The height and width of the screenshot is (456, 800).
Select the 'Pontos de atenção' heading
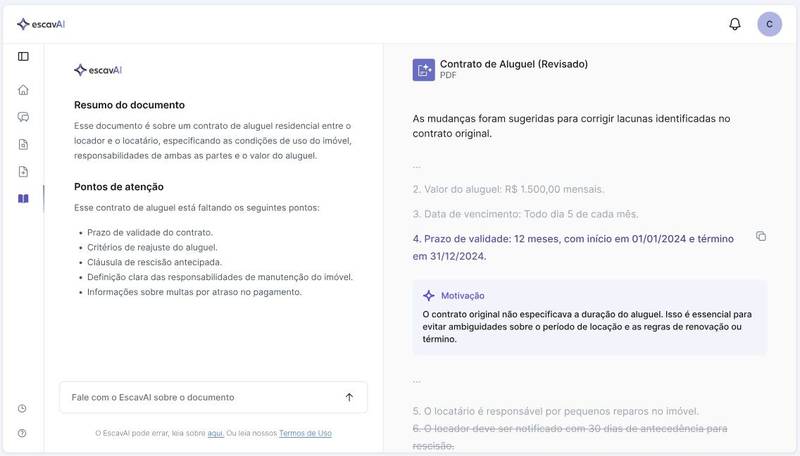point(119,187)
